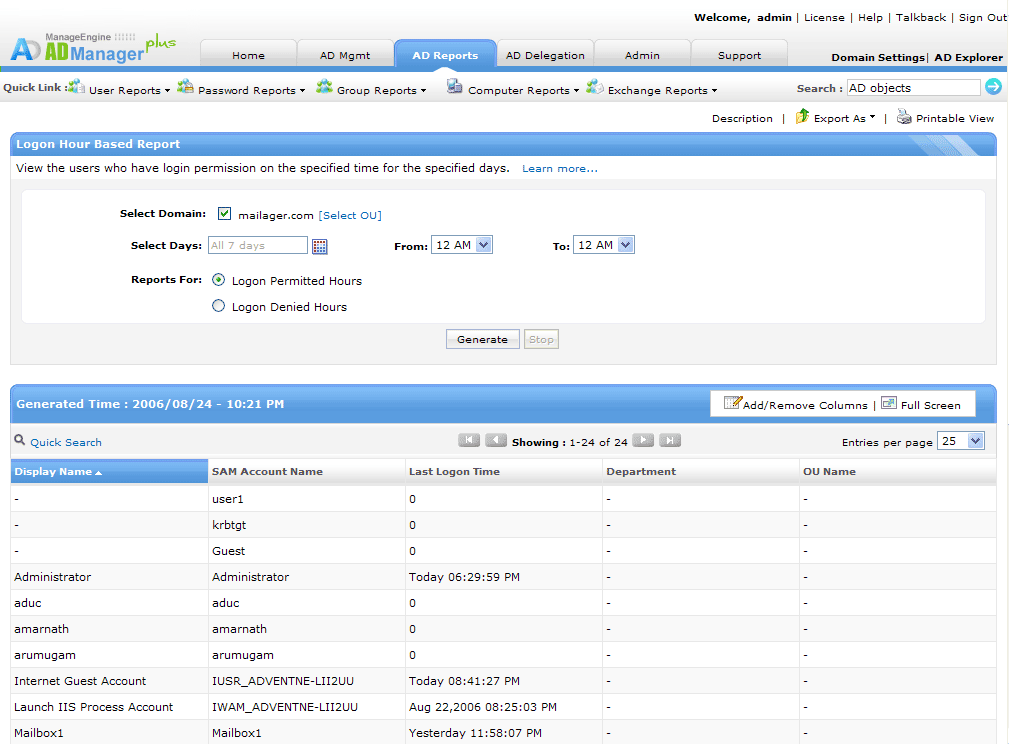
Task: Expand the Computer Reports quick link menu
Action: [576, 91]
